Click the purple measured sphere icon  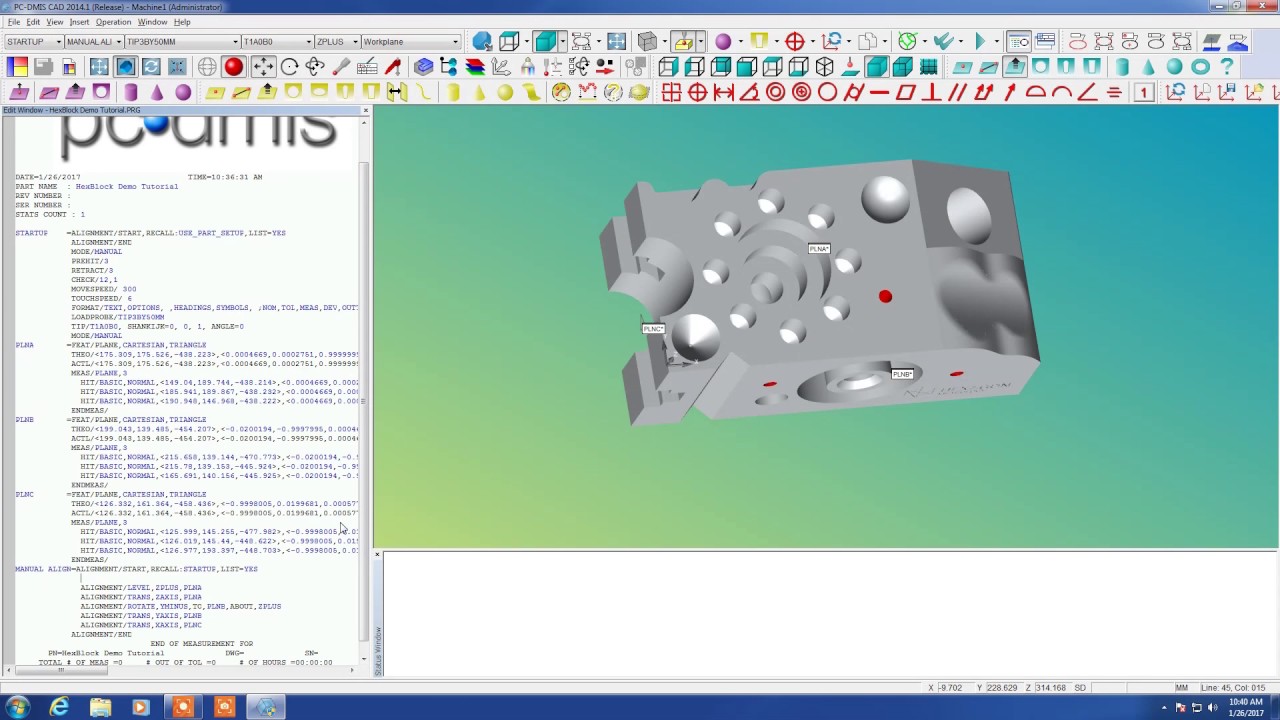[183, 93]
